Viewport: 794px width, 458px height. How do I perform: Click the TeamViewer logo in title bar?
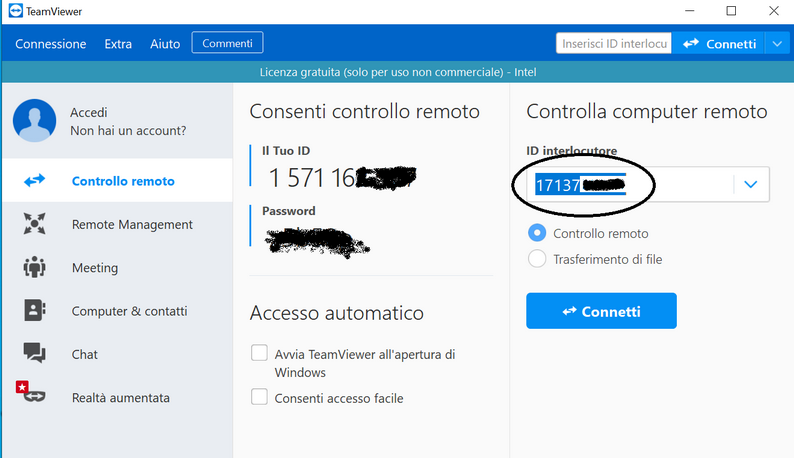[x=16, y=11]
